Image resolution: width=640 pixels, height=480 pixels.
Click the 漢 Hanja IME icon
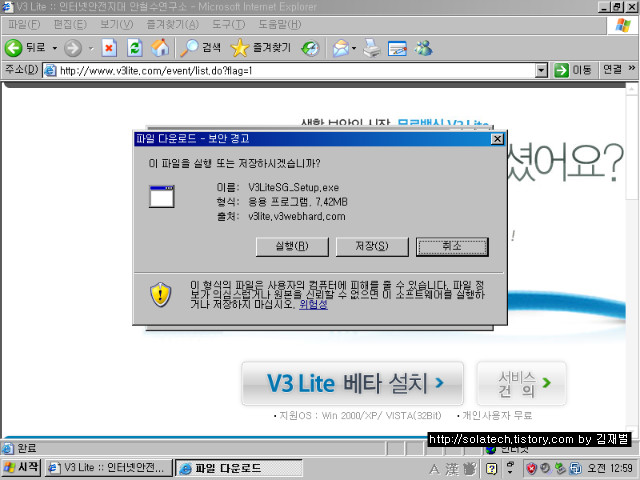click(452, 469)
